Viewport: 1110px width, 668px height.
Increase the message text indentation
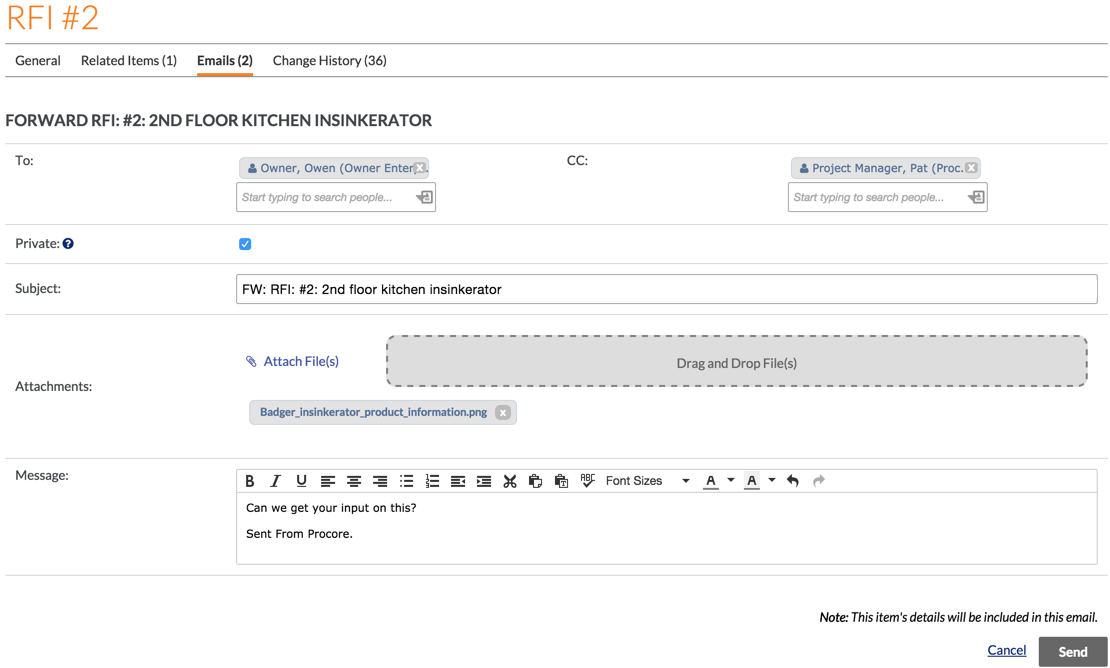(484, 481)
